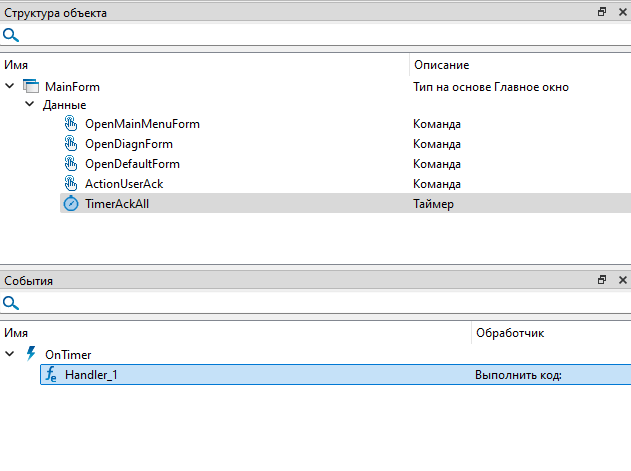Collapse the MainForm tree node
This screenshot has width=631, height=471.
coord(10,87)
